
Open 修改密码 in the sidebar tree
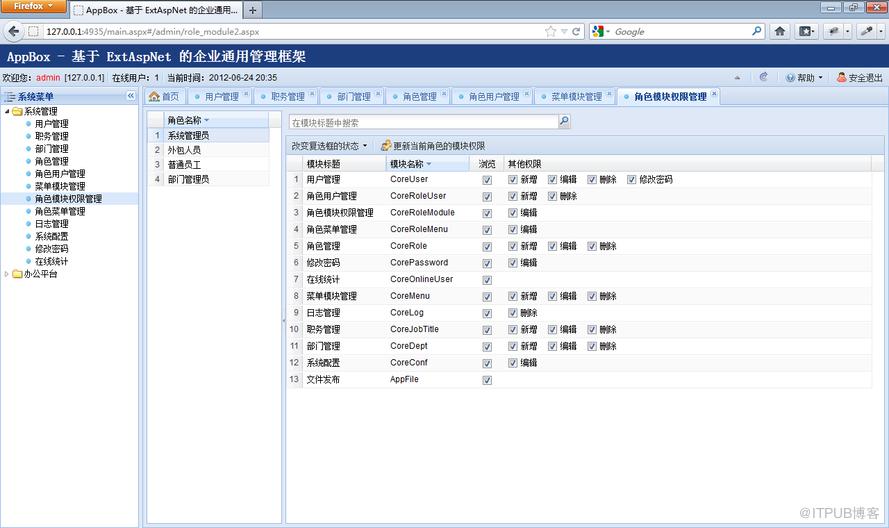click(52, 248)
